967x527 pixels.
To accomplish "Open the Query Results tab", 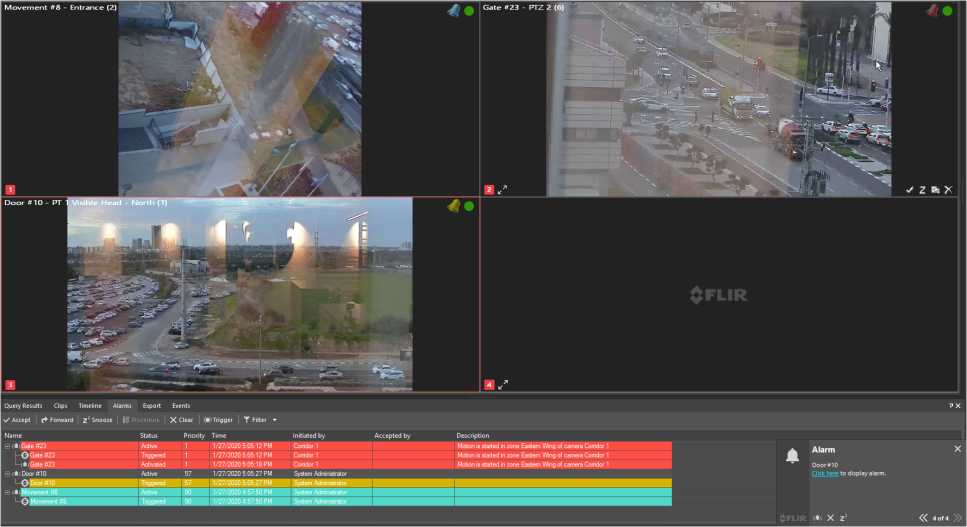I will pos(23,406).
